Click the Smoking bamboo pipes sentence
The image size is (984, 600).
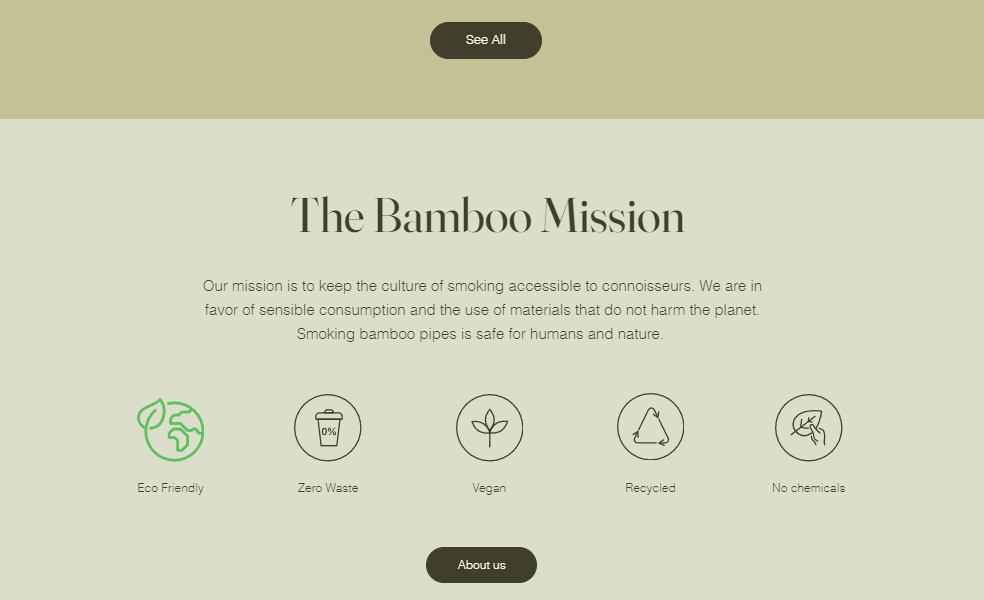click(480, 334)
